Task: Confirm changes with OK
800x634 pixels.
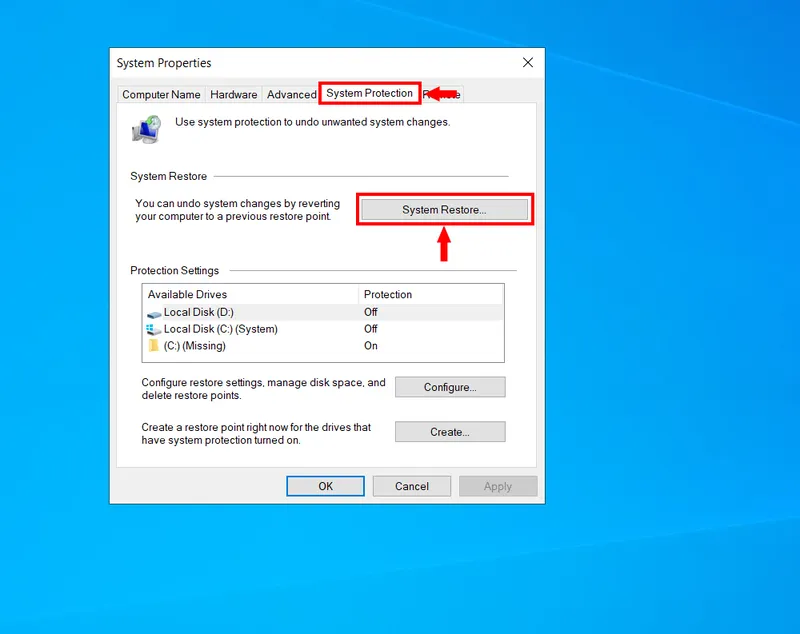Action: (x=325, y=486)
